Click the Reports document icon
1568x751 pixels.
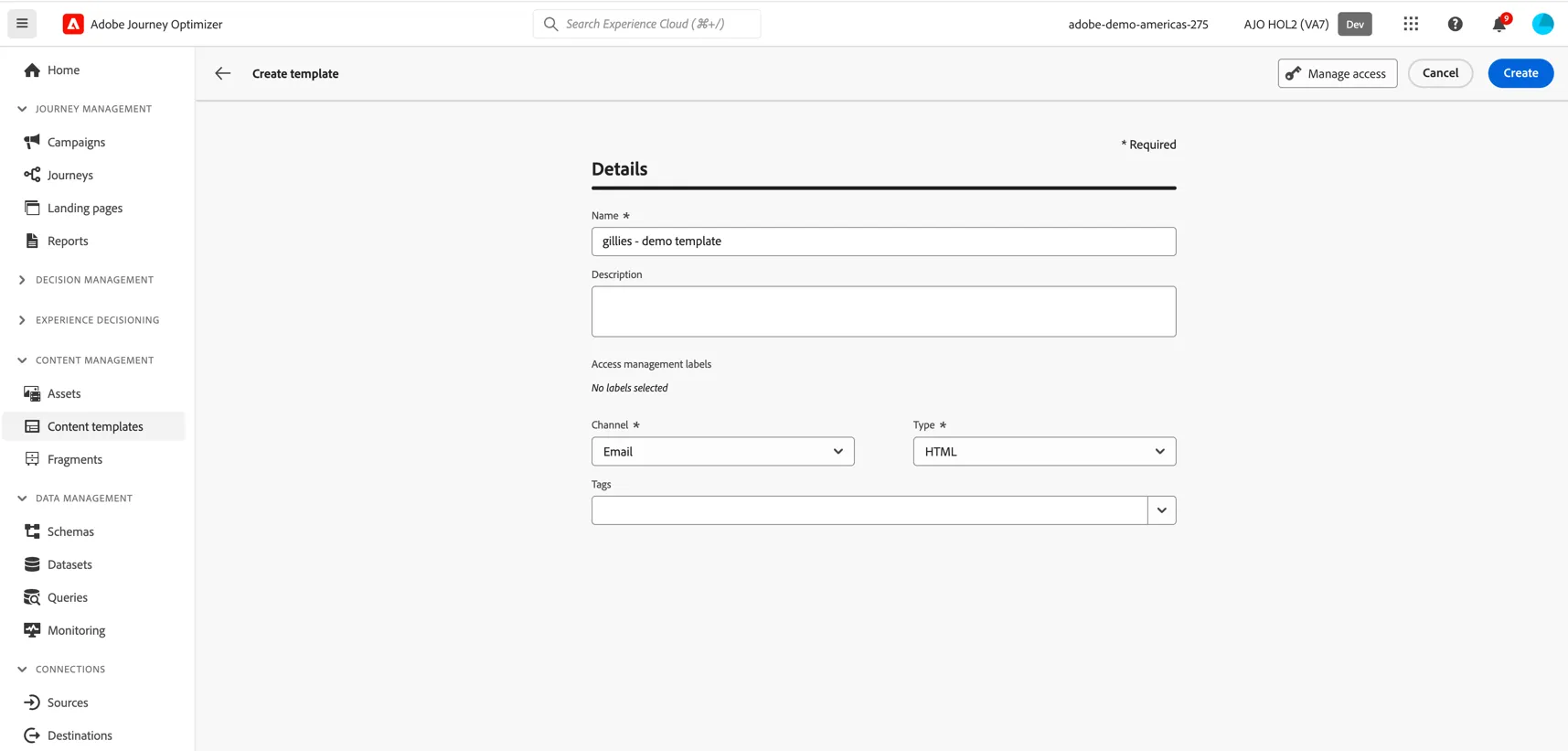pyautogui.click(x=32, y=241)
